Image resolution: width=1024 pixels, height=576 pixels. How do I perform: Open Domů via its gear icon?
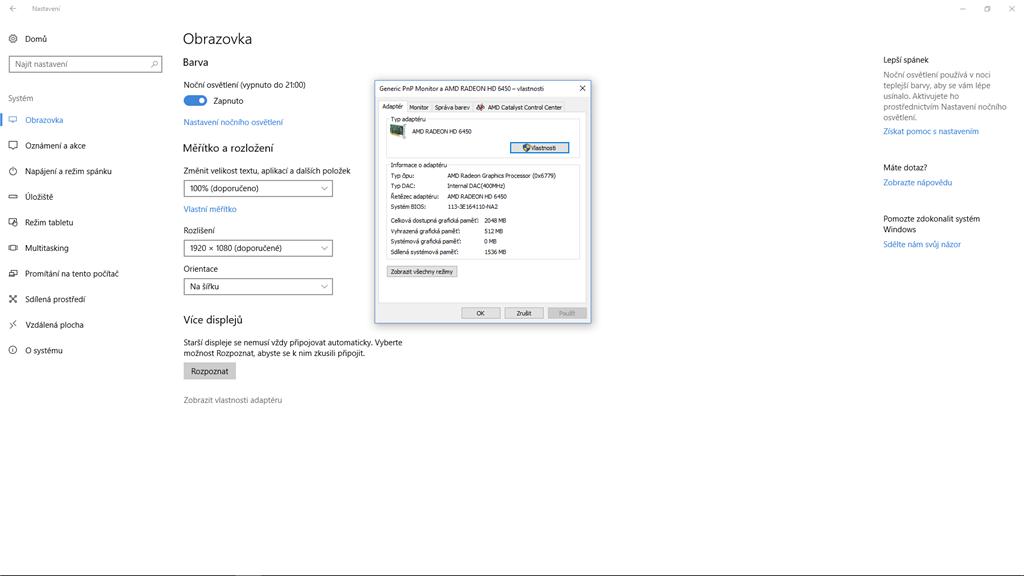coord(13,39)
